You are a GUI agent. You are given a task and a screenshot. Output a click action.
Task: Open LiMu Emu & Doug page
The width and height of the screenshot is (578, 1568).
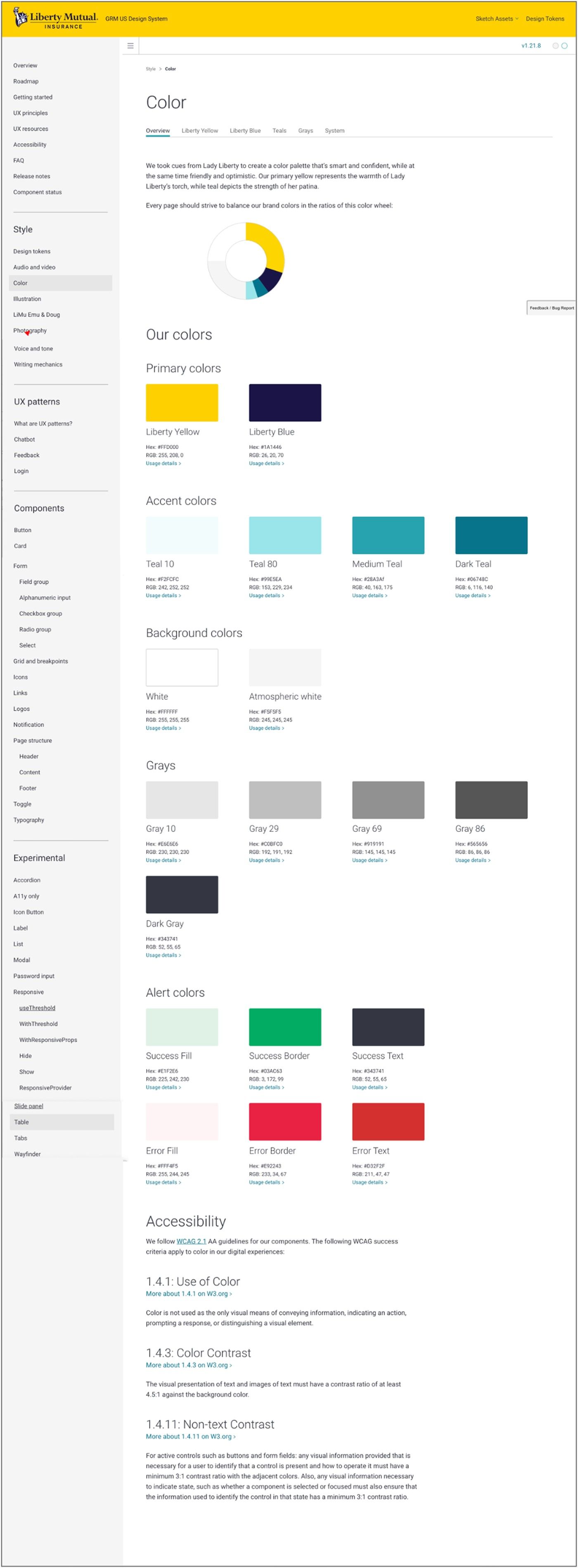pyautogui.click(x=37, y=315)
